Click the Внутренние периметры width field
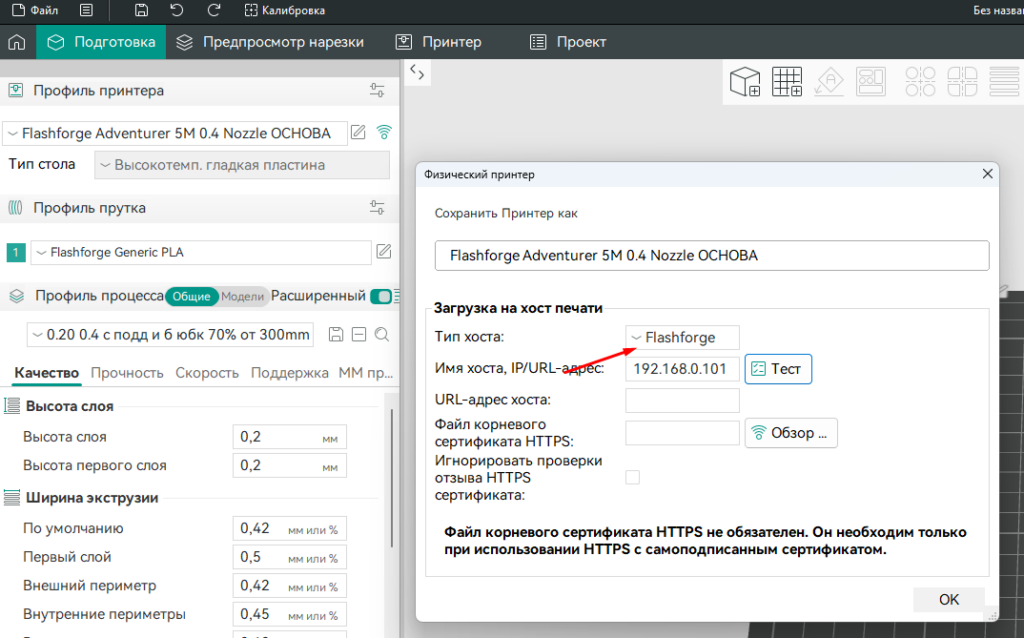Viewport: 1024px width, 638px height. pos(289,614)
